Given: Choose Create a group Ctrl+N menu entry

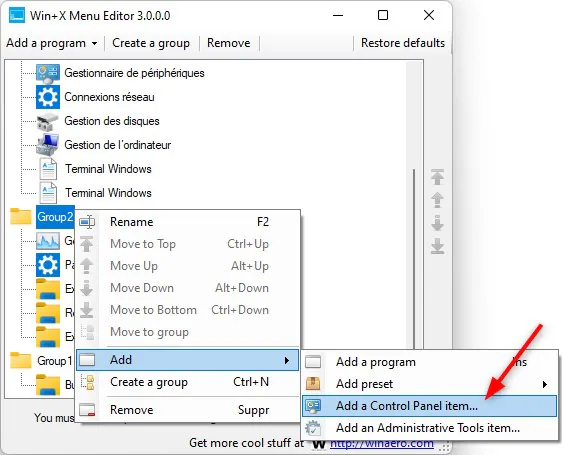Looking at the screenshot, I should click(x=188, y=382).
